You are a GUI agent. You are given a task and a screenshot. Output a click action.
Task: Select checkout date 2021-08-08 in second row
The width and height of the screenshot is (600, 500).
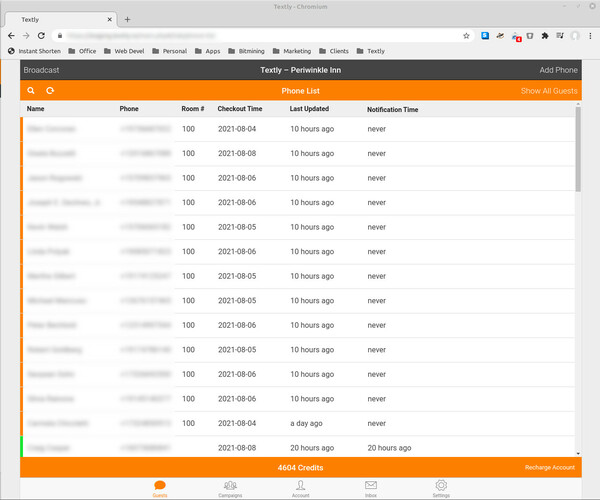237,153
